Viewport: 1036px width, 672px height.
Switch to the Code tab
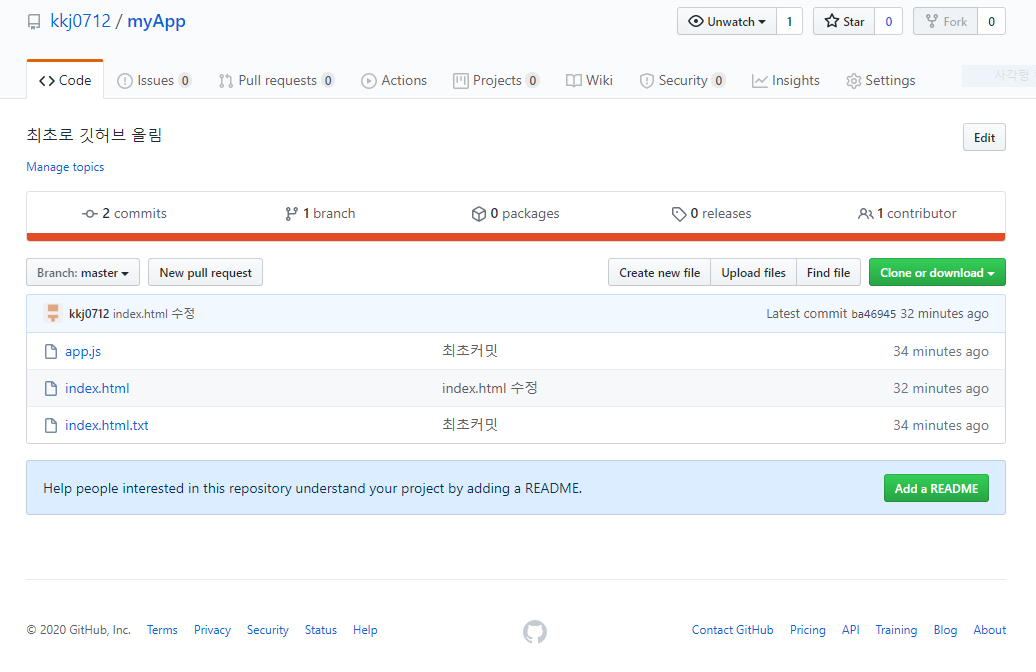click(65, 80)
